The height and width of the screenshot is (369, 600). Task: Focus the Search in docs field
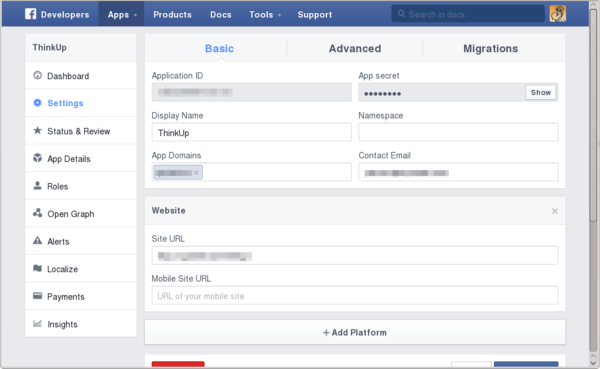click(468, 14)
